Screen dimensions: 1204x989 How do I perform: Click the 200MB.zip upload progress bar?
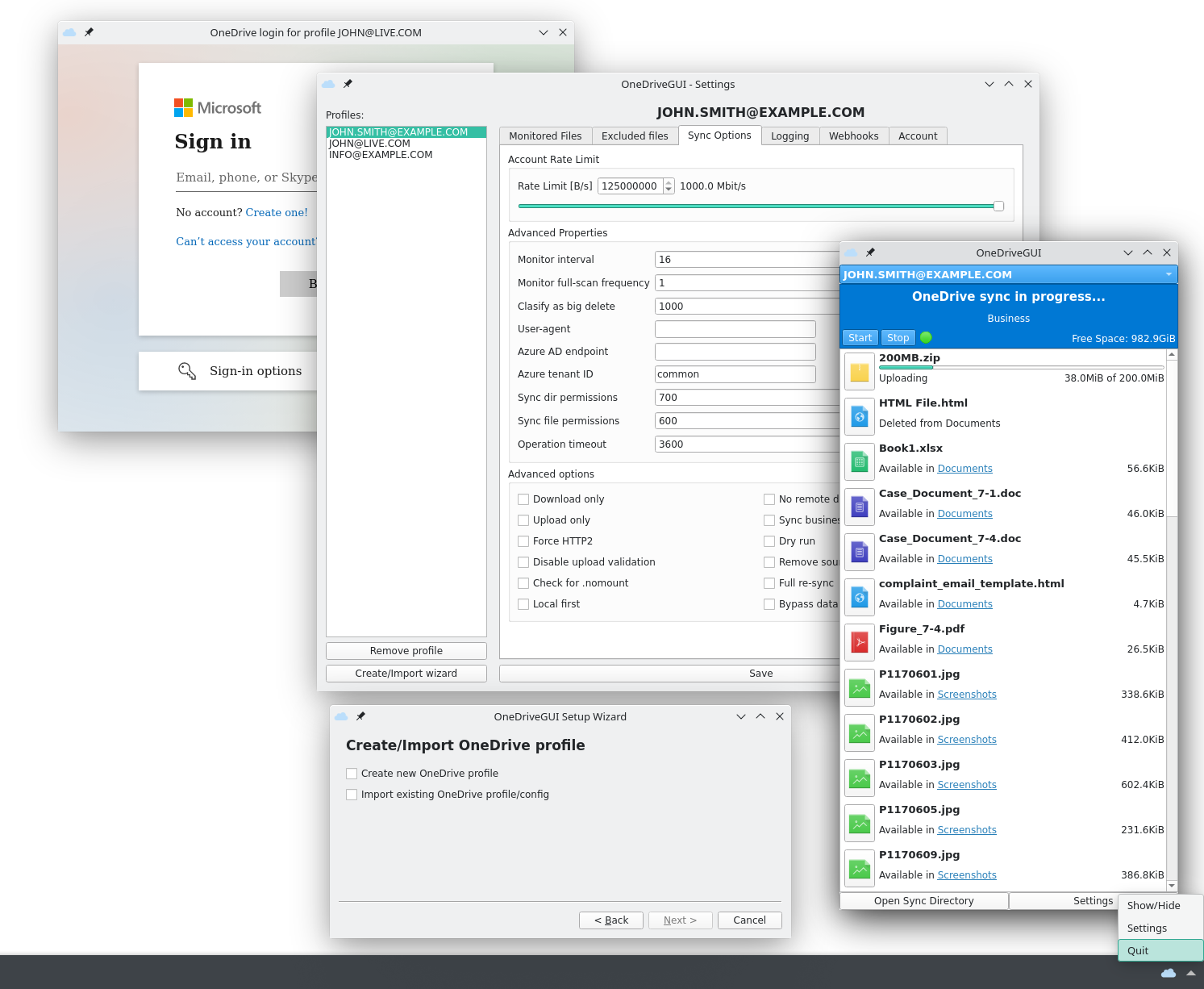click(1021, 367)
